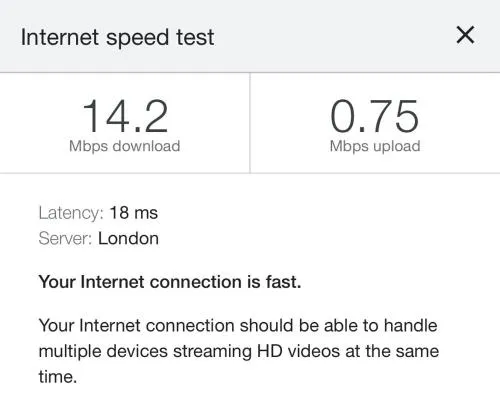This screenshot has height=407, width=500.
Task: Click the words "multiple devices" in description
Action: click(103, 351)
